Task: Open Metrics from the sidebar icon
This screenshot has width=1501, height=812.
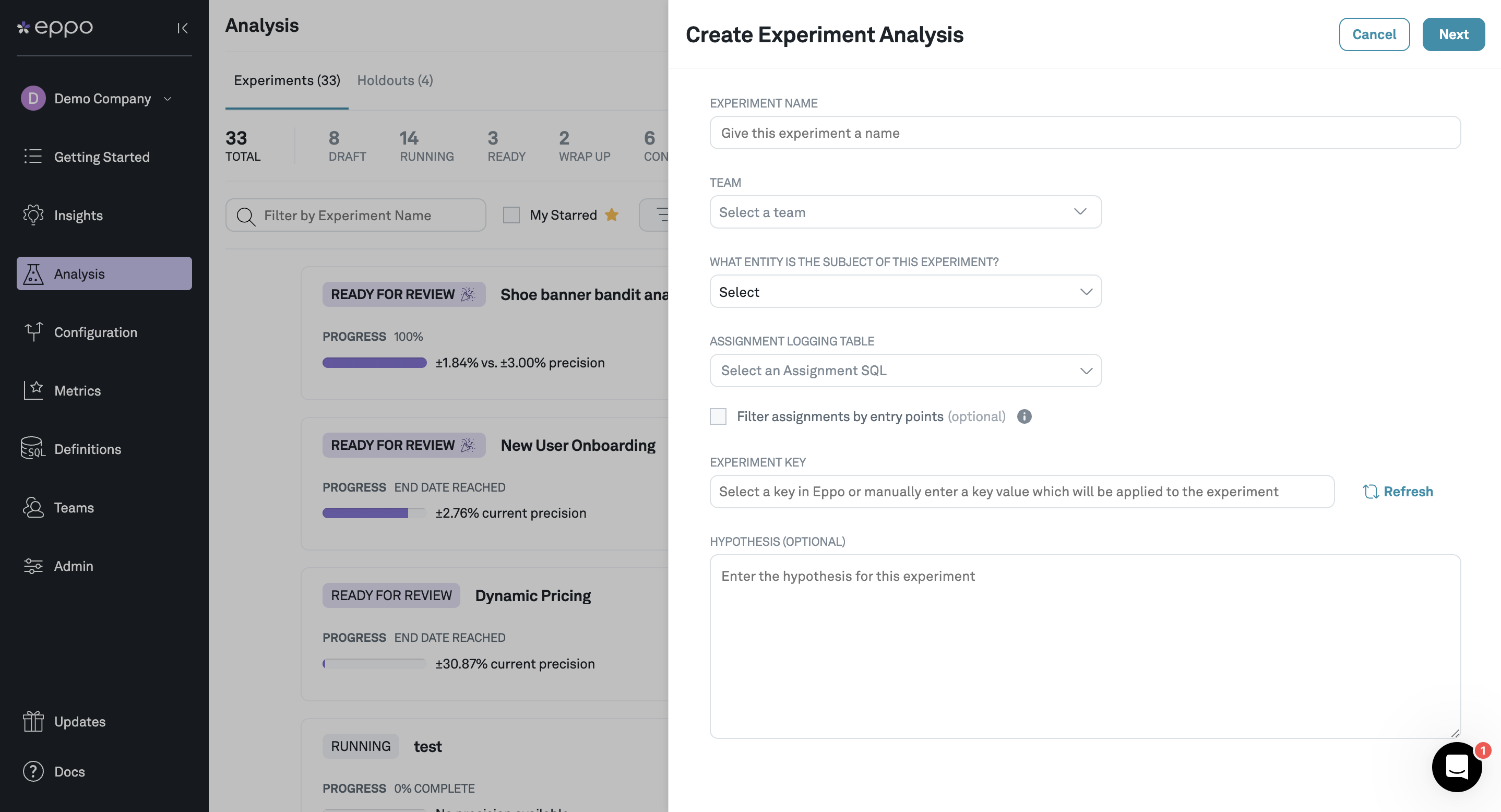Action: coord(33,390)
